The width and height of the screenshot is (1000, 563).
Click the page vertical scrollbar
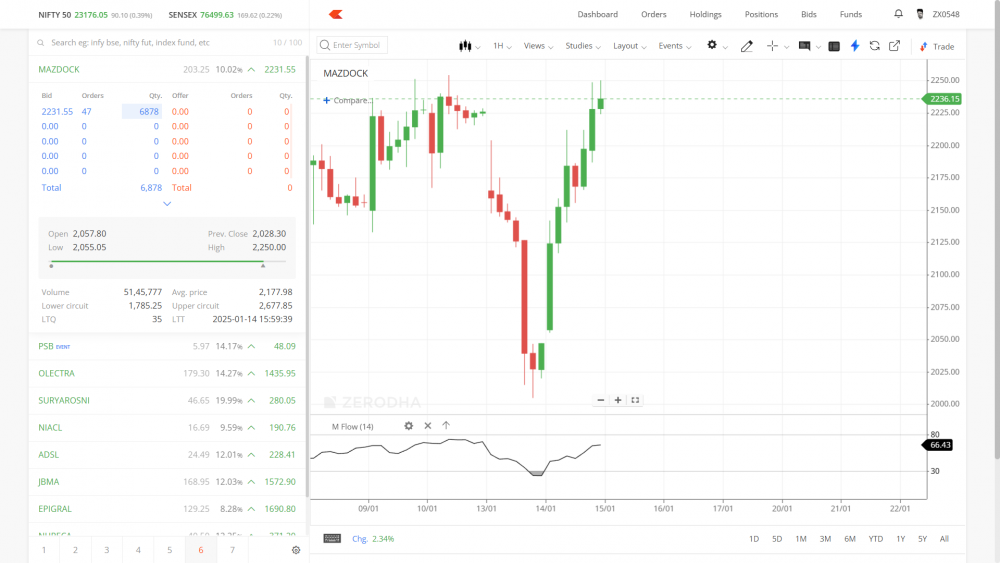coord(997,230)
